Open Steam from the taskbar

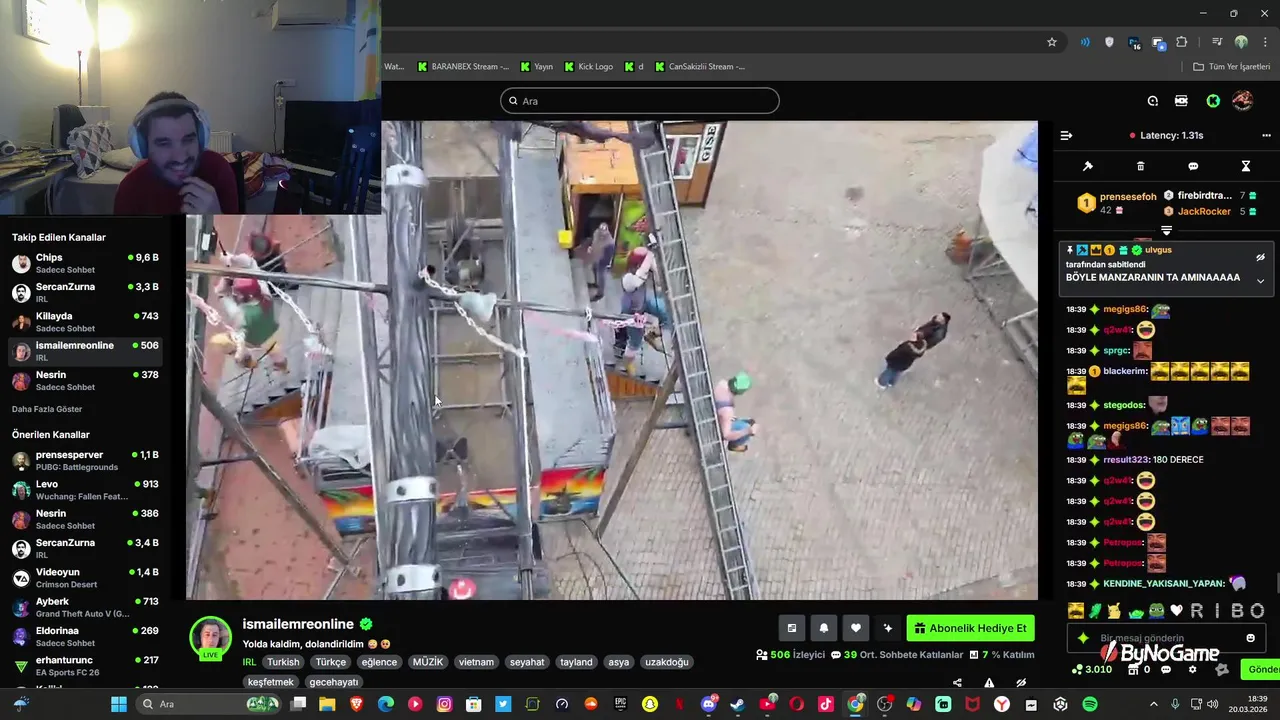[737, 704]
